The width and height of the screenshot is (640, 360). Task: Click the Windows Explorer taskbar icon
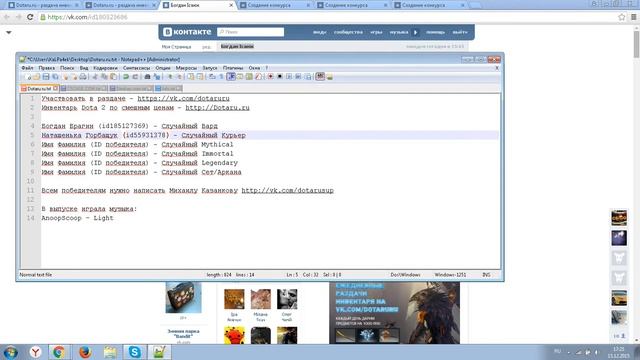(x=110, y=352)
